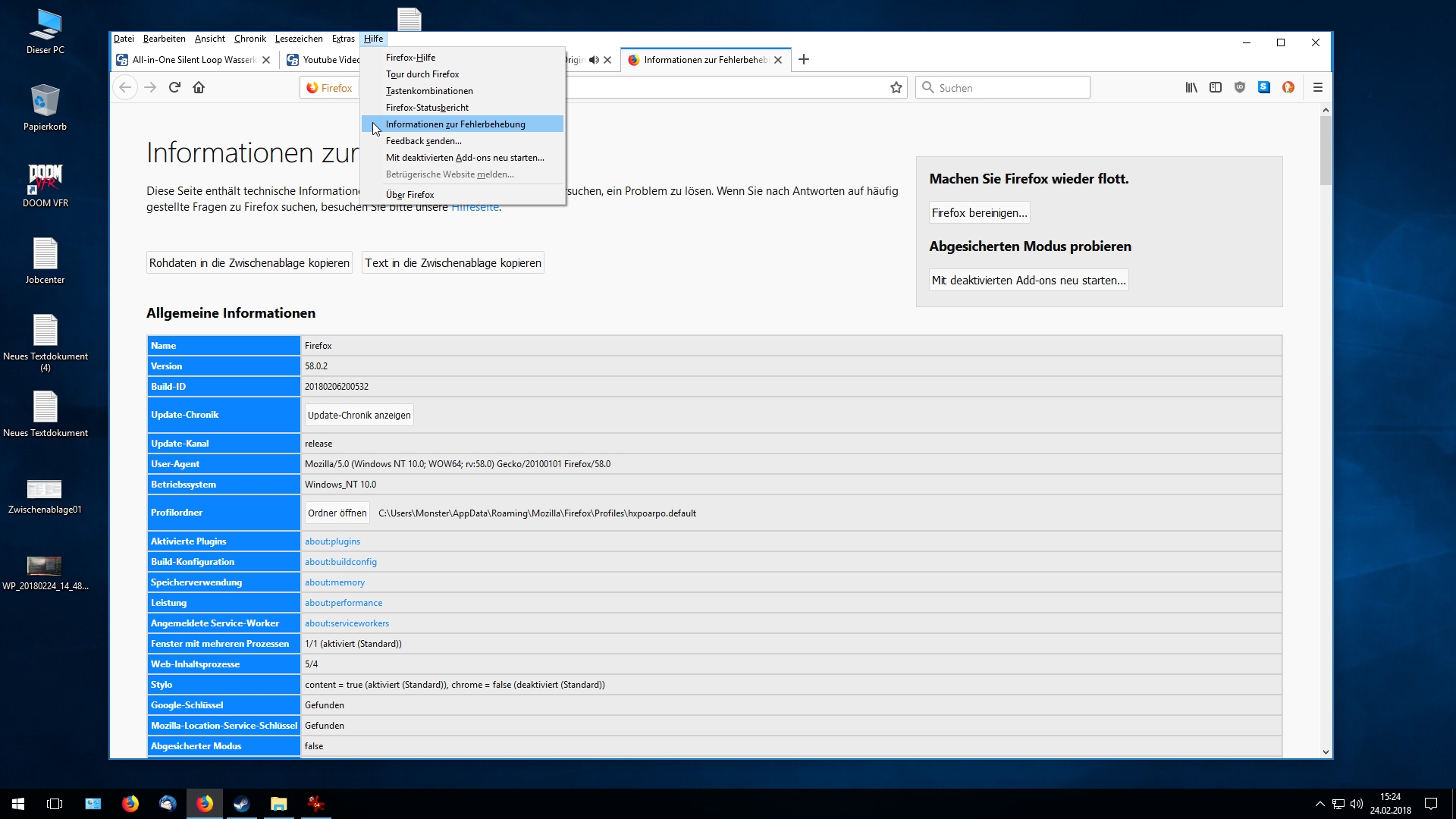
Task: Switch to the Youtube Video tab
Action: pos(326,60)
